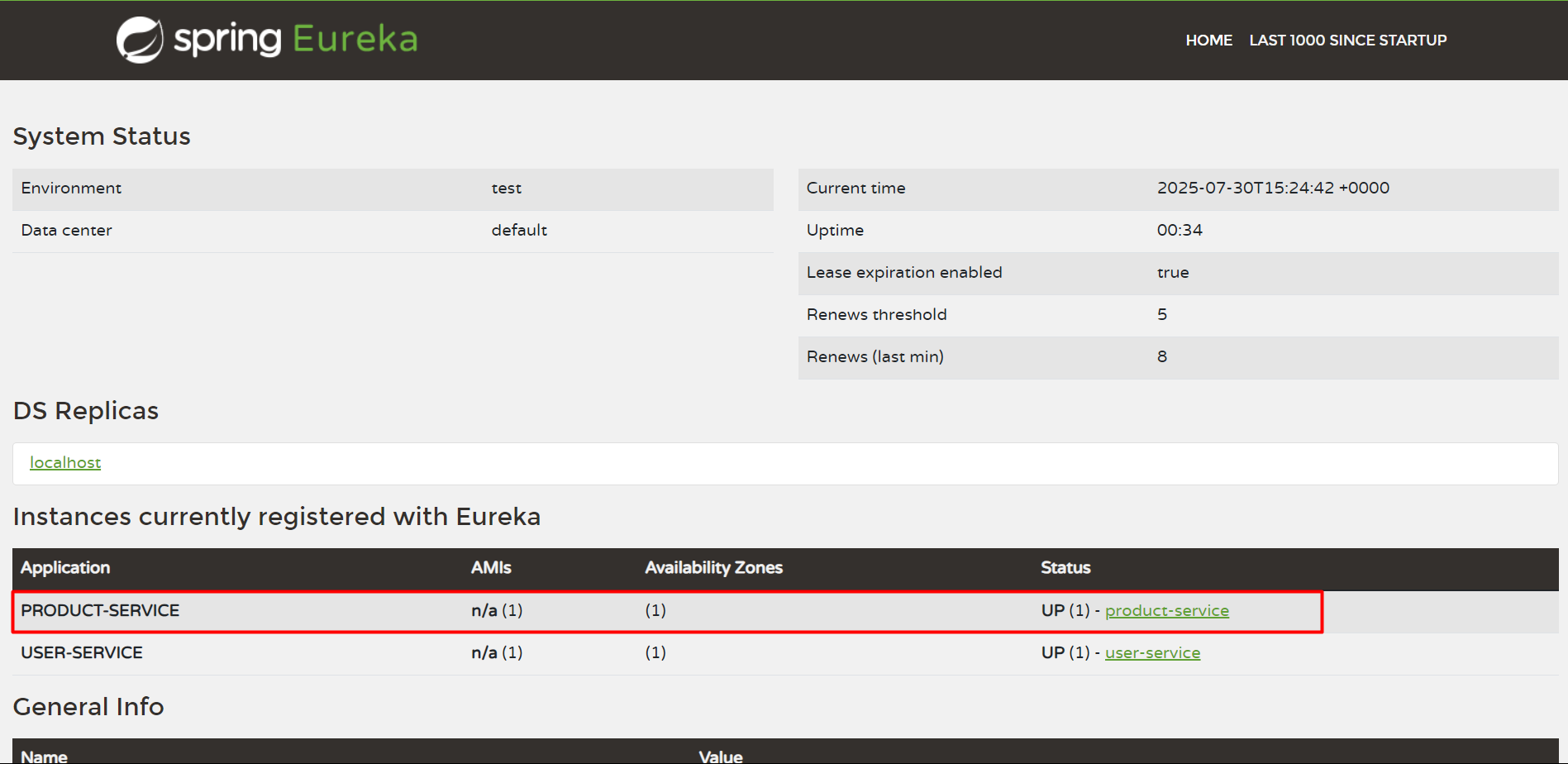Click the Spring leaf logo icon
This screenshot has width=1568, height=764.
click(140, 40)
